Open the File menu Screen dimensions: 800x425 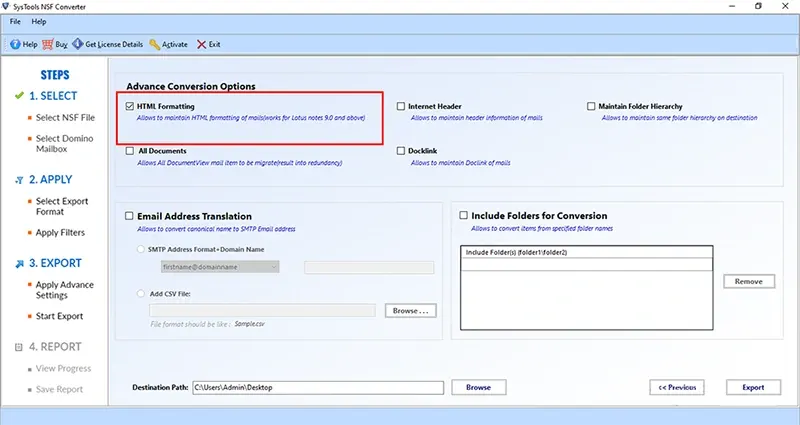pyautogui.click(x=15, y=21)
